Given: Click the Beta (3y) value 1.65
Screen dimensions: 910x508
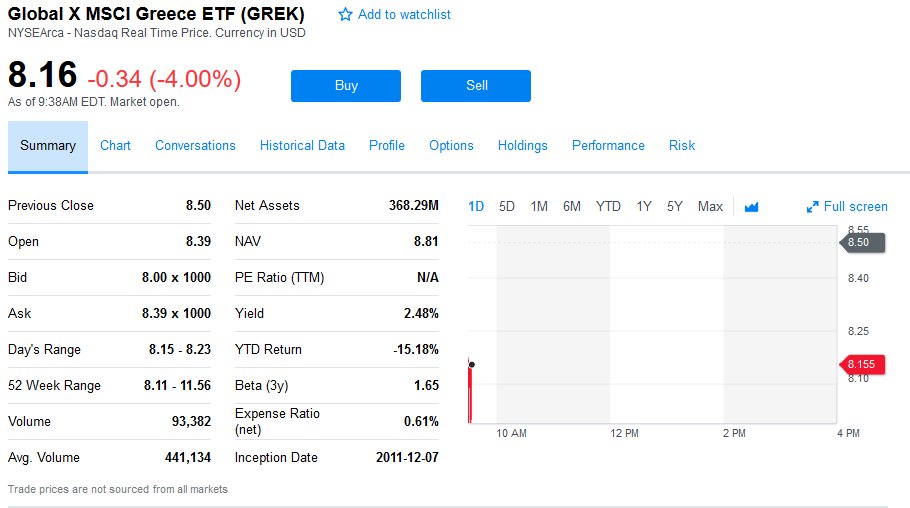Looking at the screenshot, I should [426, 385].
